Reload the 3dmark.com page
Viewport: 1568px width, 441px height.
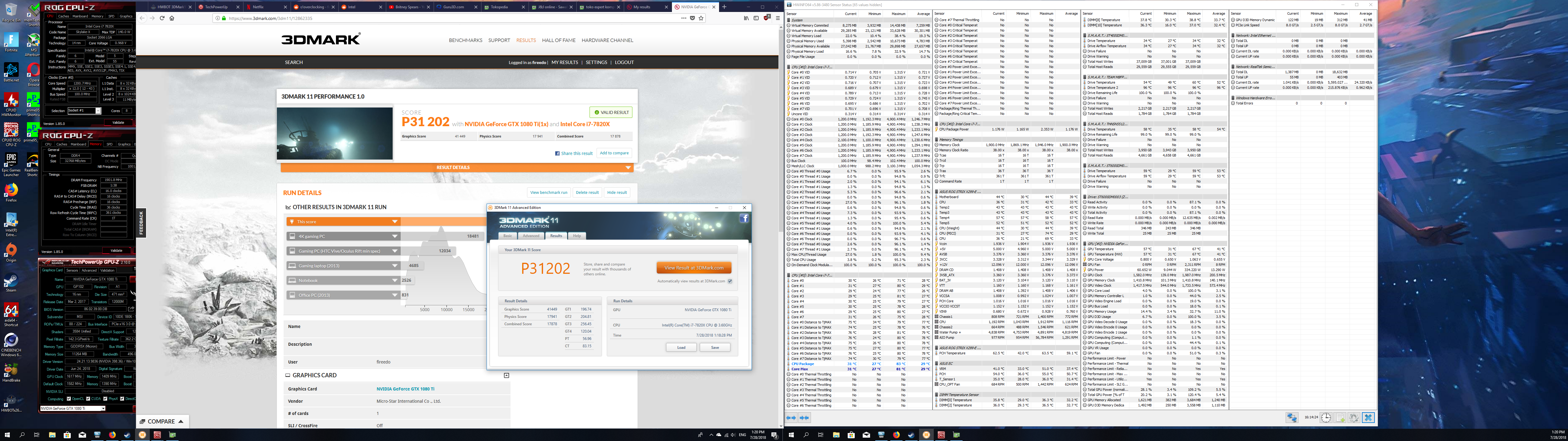(162, 18)
